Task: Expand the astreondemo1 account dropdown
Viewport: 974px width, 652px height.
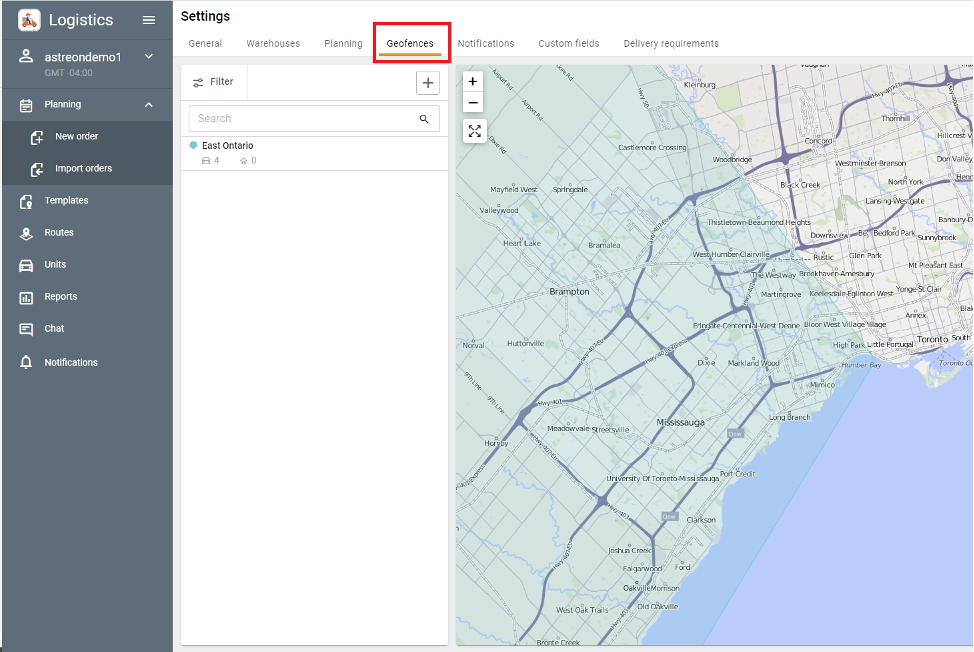Action: pyautogui.click(x=149, y=57)
